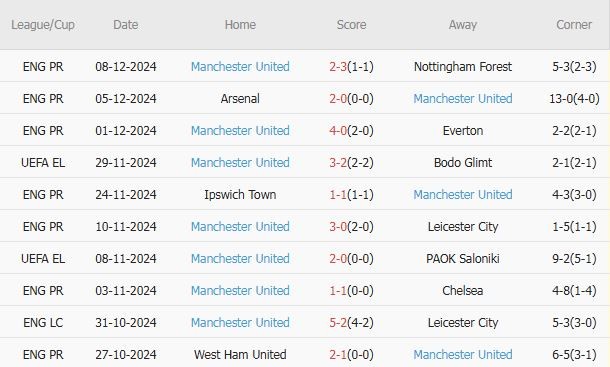Open the Chelsea away team entry

[463, 290]
